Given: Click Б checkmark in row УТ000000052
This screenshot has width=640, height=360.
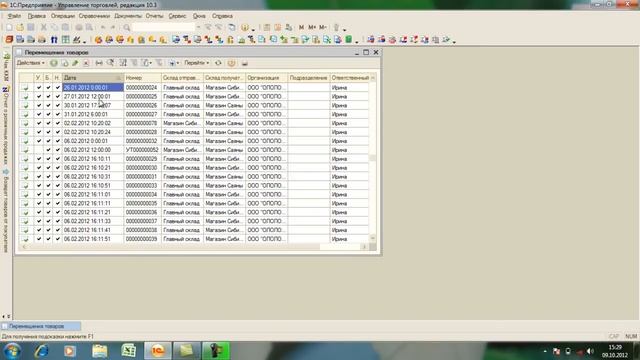Looking at the screenshot, I should (48, 150).
